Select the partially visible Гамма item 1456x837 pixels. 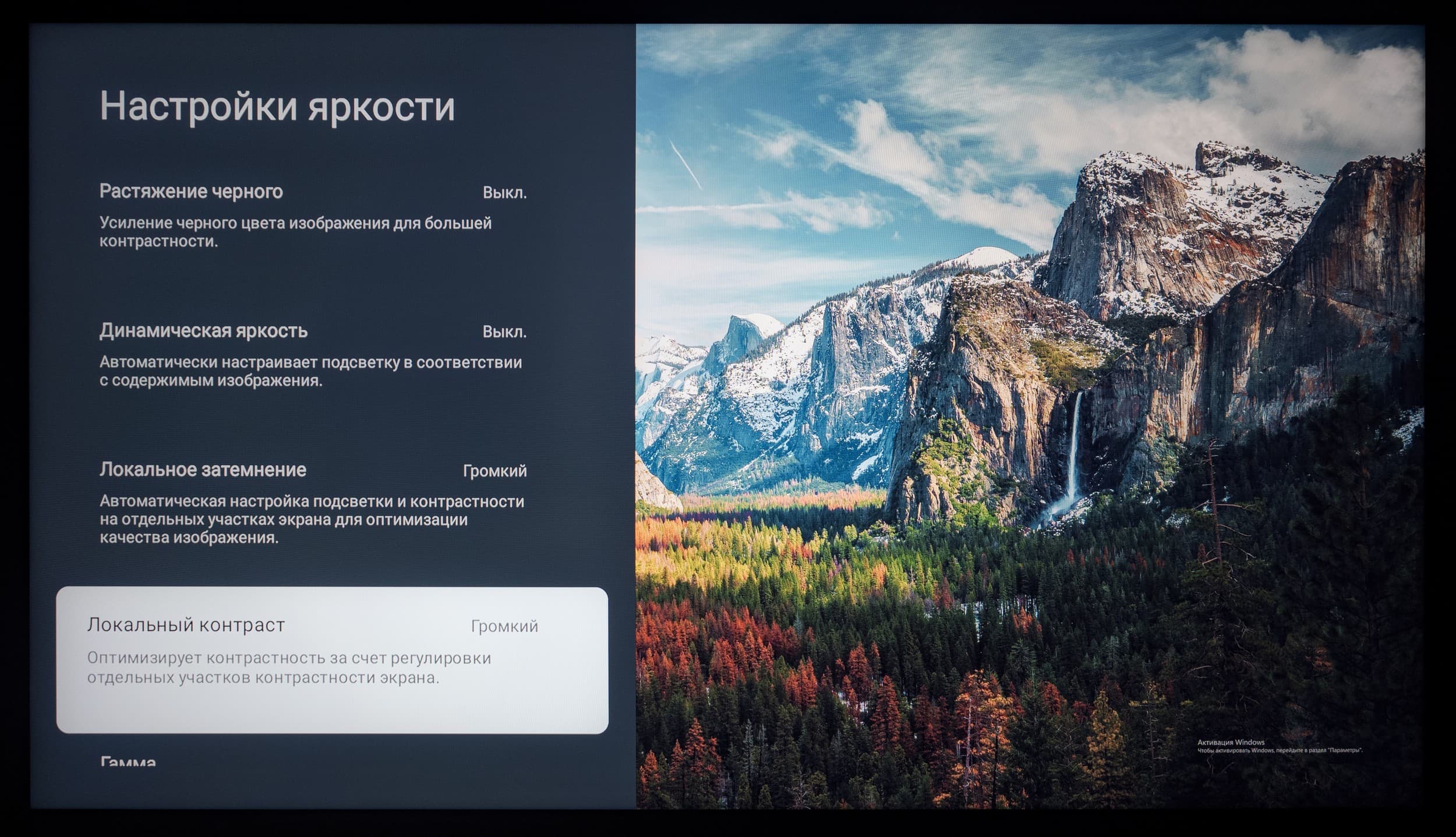(128, 762)
